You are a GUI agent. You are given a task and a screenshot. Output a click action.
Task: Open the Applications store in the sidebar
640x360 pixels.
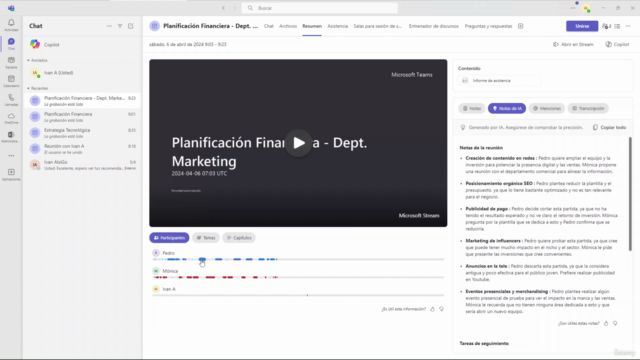pyautogui.click(x=11, y=174)
